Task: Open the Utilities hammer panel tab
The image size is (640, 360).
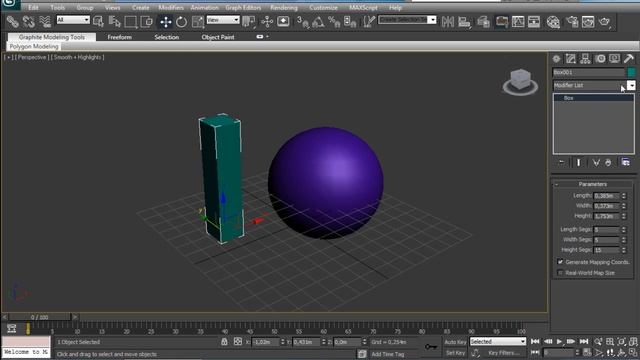Action: [x=629, y=59]
